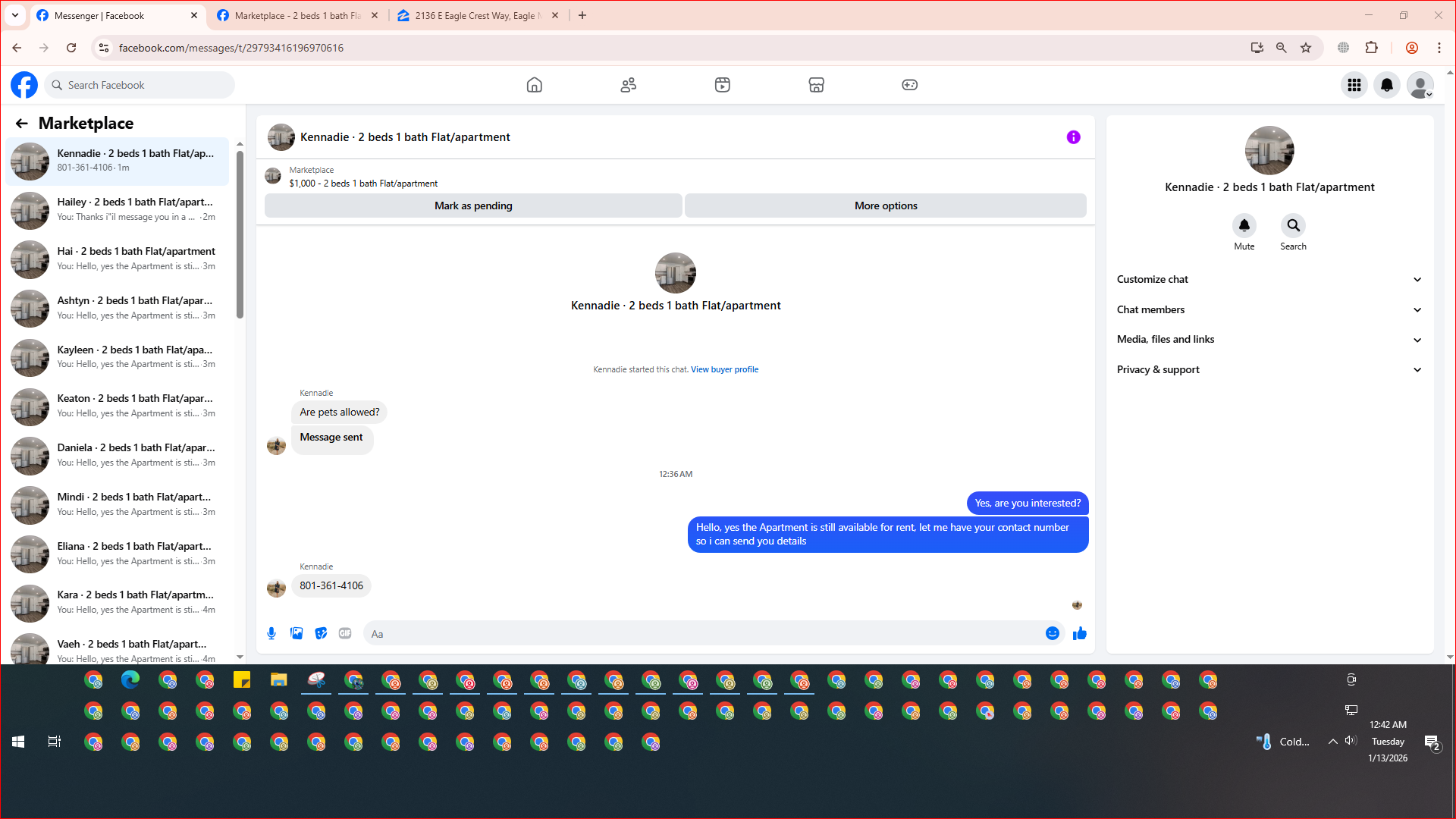Switch to the Marketplace browser tab
The width and height of the screenshot is (1456, 819).
[x=297, y=15]
